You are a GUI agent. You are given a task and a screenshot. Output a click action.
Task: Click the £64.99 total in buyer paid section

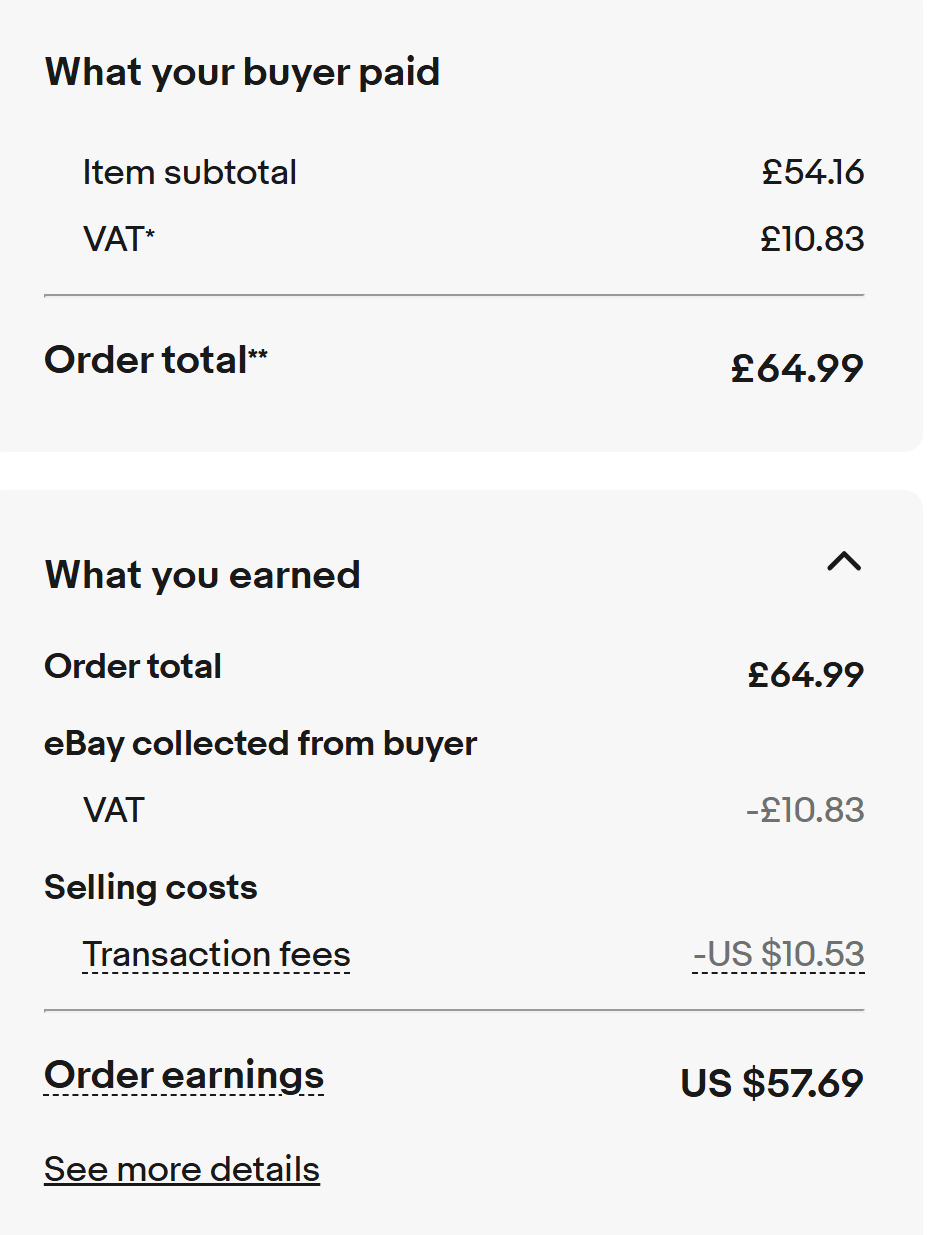[x=797, y=369]
